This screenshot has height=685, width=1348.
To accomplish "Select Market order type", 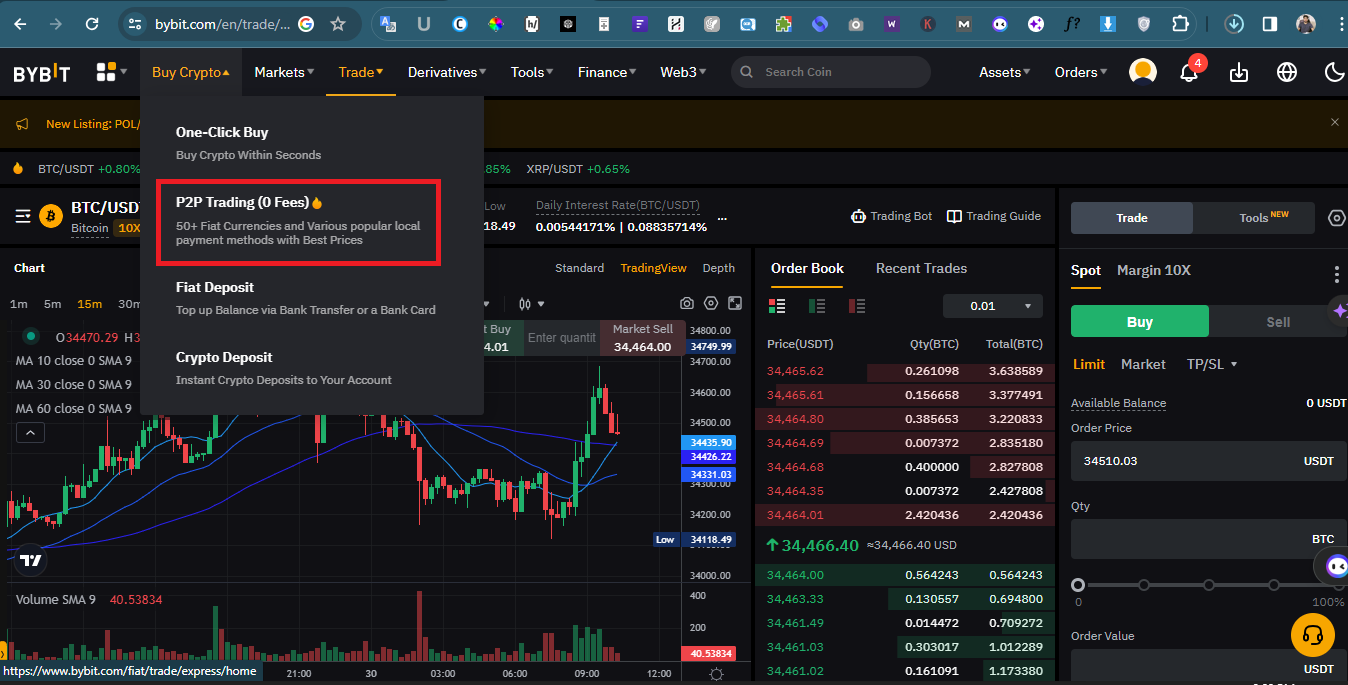I will (x=1143, y=364).
